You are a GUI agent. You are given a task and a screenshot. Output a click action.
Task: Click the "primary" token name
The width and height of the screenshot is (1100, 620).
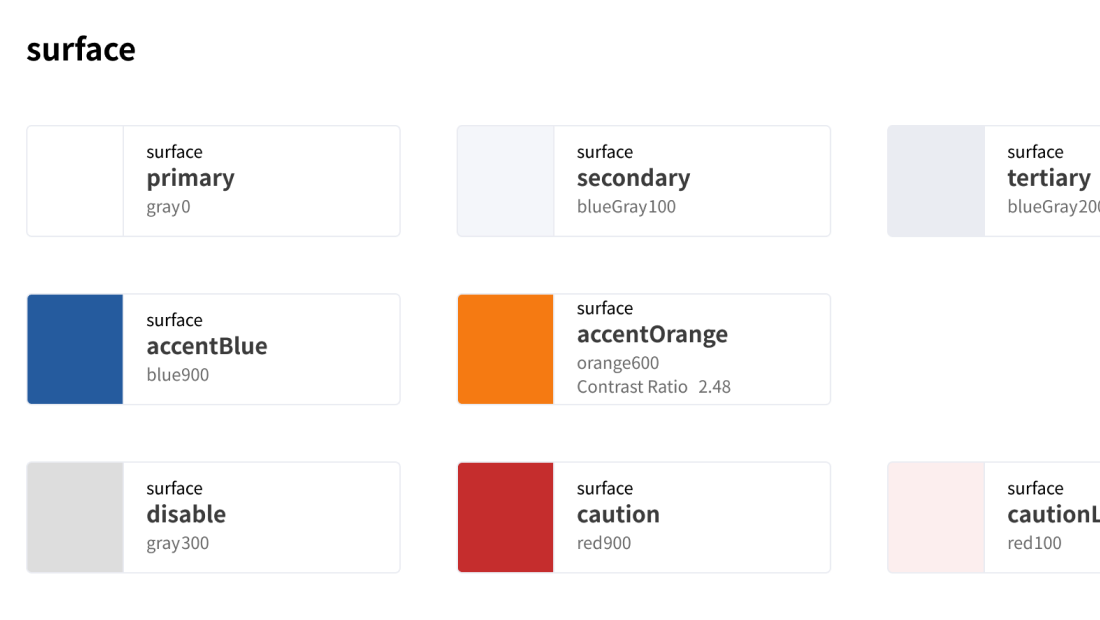pyautogui.click(x=190, y=178)
